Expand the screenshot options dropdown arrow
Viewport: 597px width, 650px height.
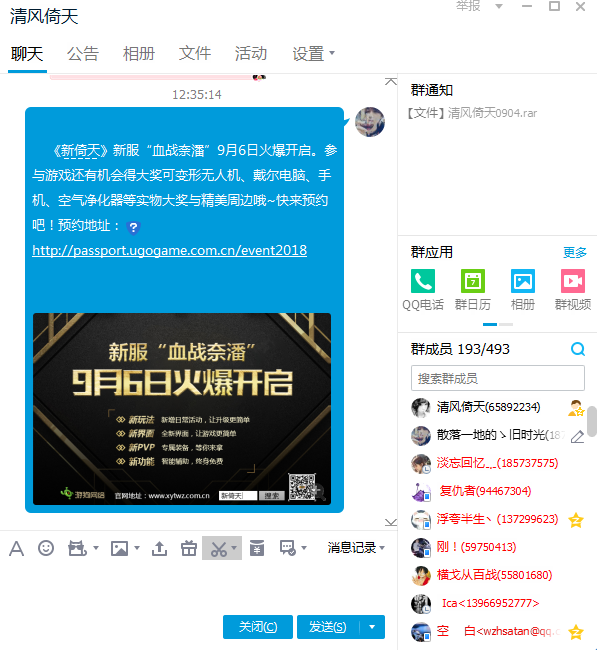point(234,548)
